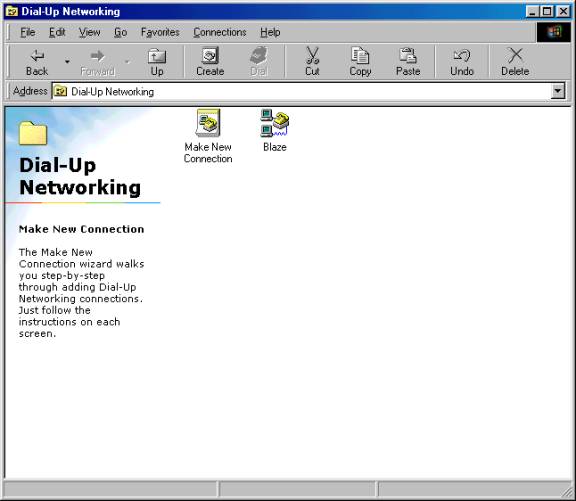The height and width of the screenshot is (501, 576).
Task: Click the Paste toolbar icon
Action: point(408,62)
